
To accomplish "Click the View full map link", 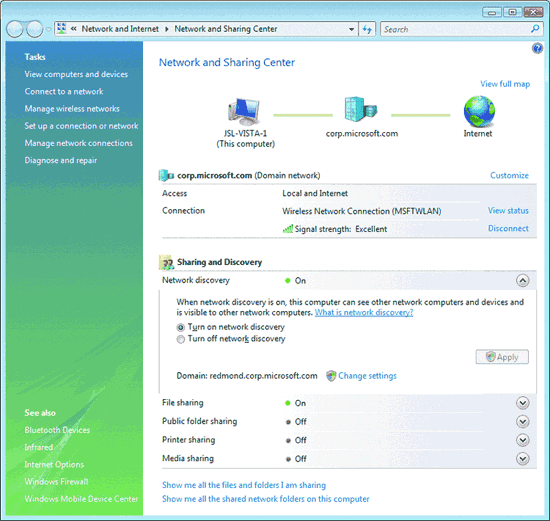I will click(505, 84).
